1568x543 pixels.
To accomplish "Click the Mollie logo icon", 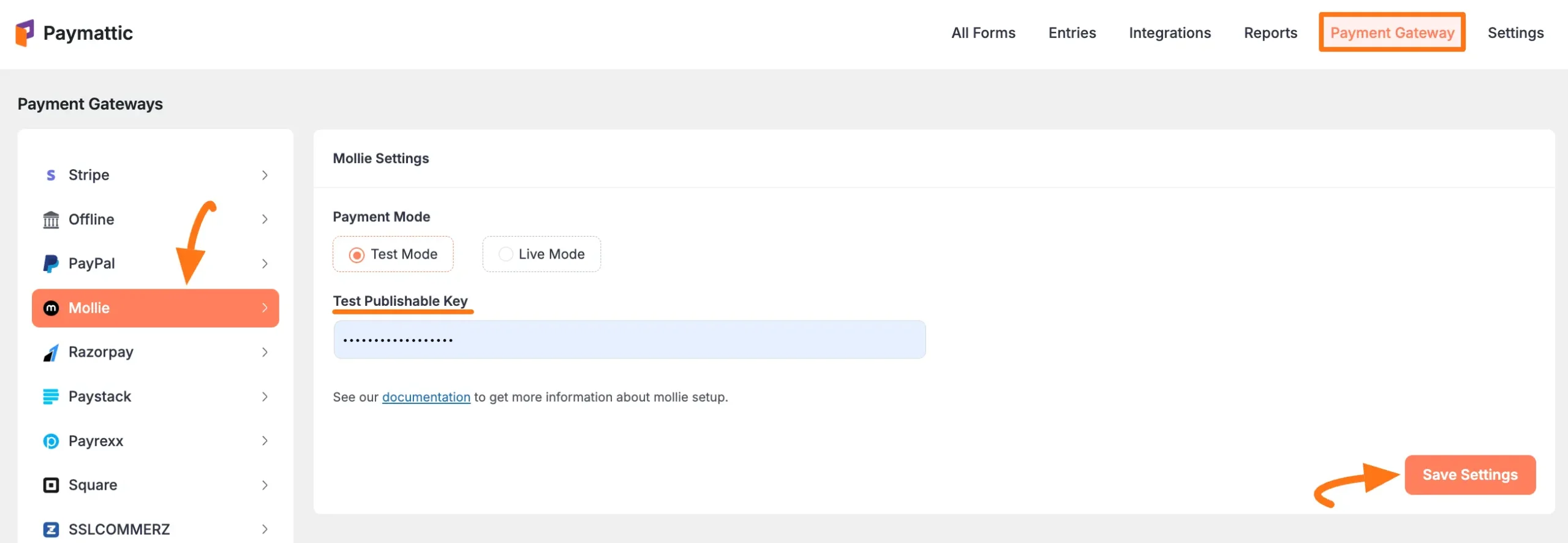I will coord(51,308).
